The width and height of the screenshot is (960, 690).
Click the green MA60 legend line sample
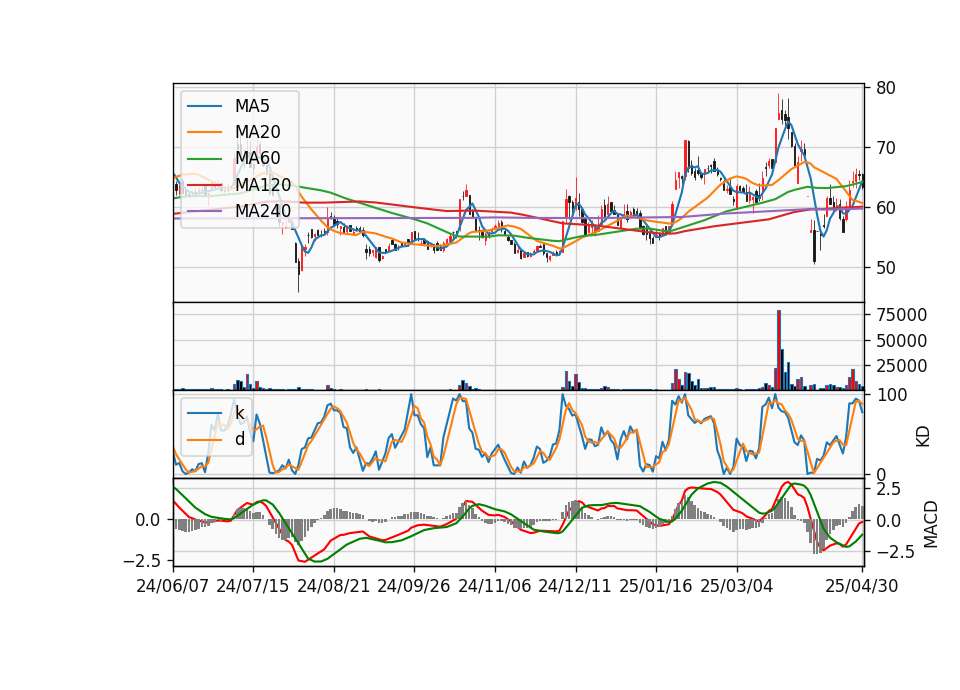tap(204, 159)
